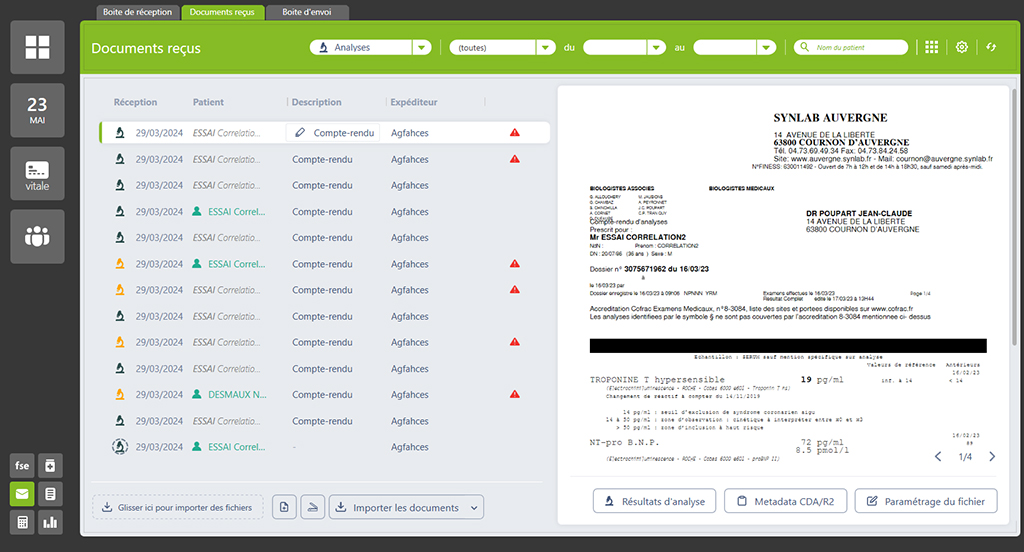This screenshot has height=552, width=1024.
Task: Expand the Importer les documents dropdown
Action: click(x=473, y=508)
